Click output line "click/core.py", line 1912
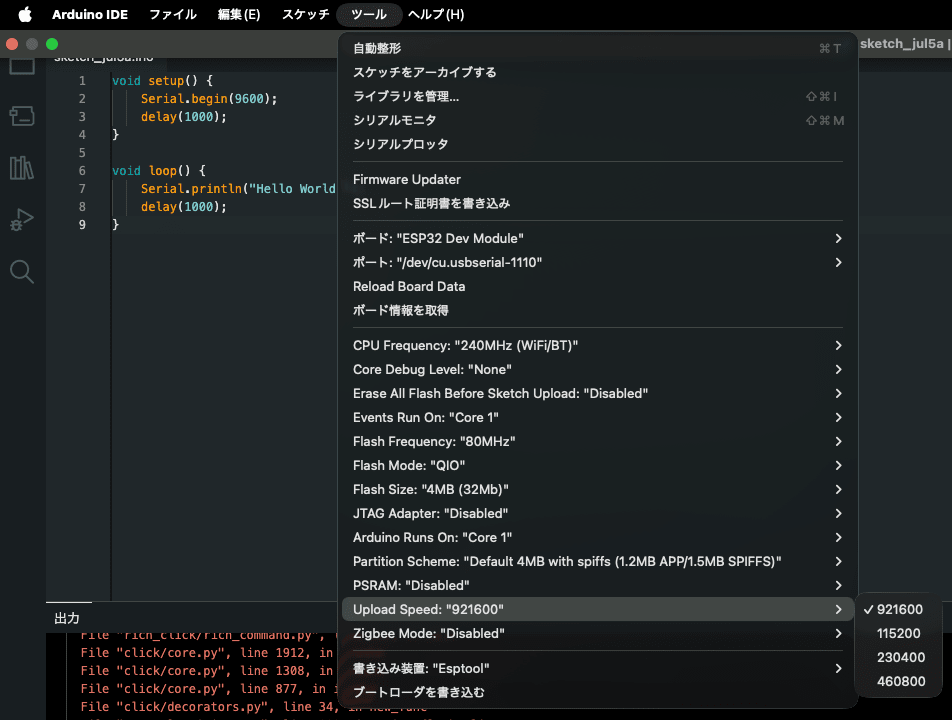The height and width of the screenshot is (720, 952). [207, 653]
